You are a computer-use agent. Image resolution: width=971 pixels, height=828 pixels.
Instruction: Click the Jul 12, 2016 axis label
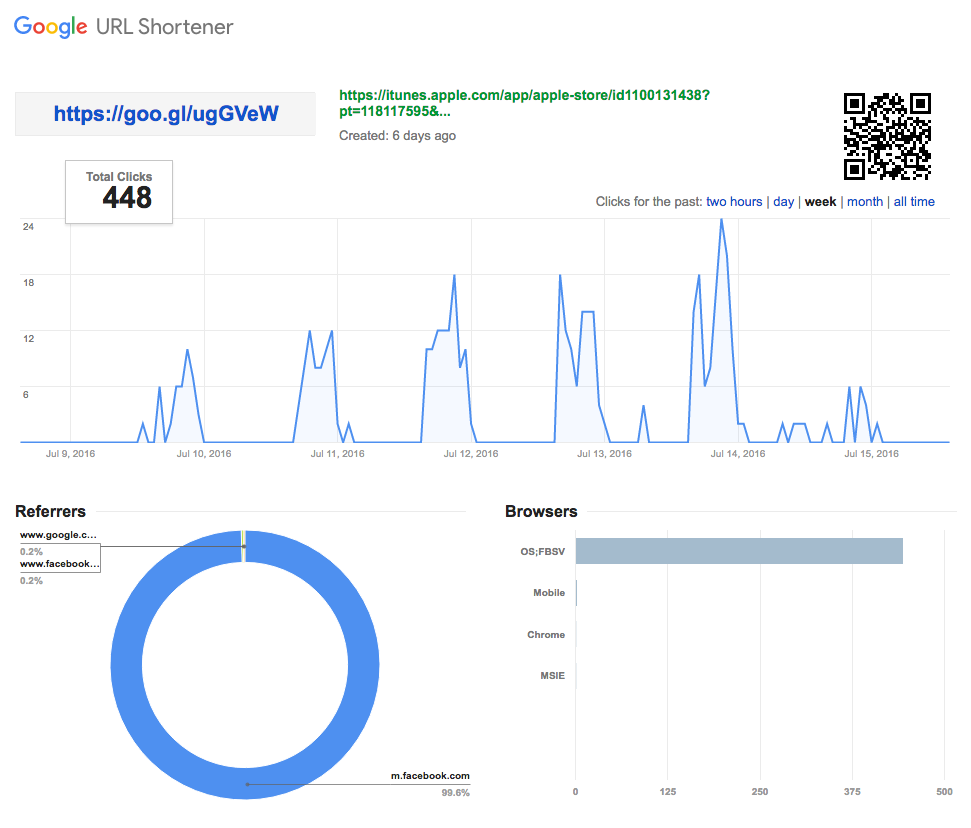click(x=471, y=453)
